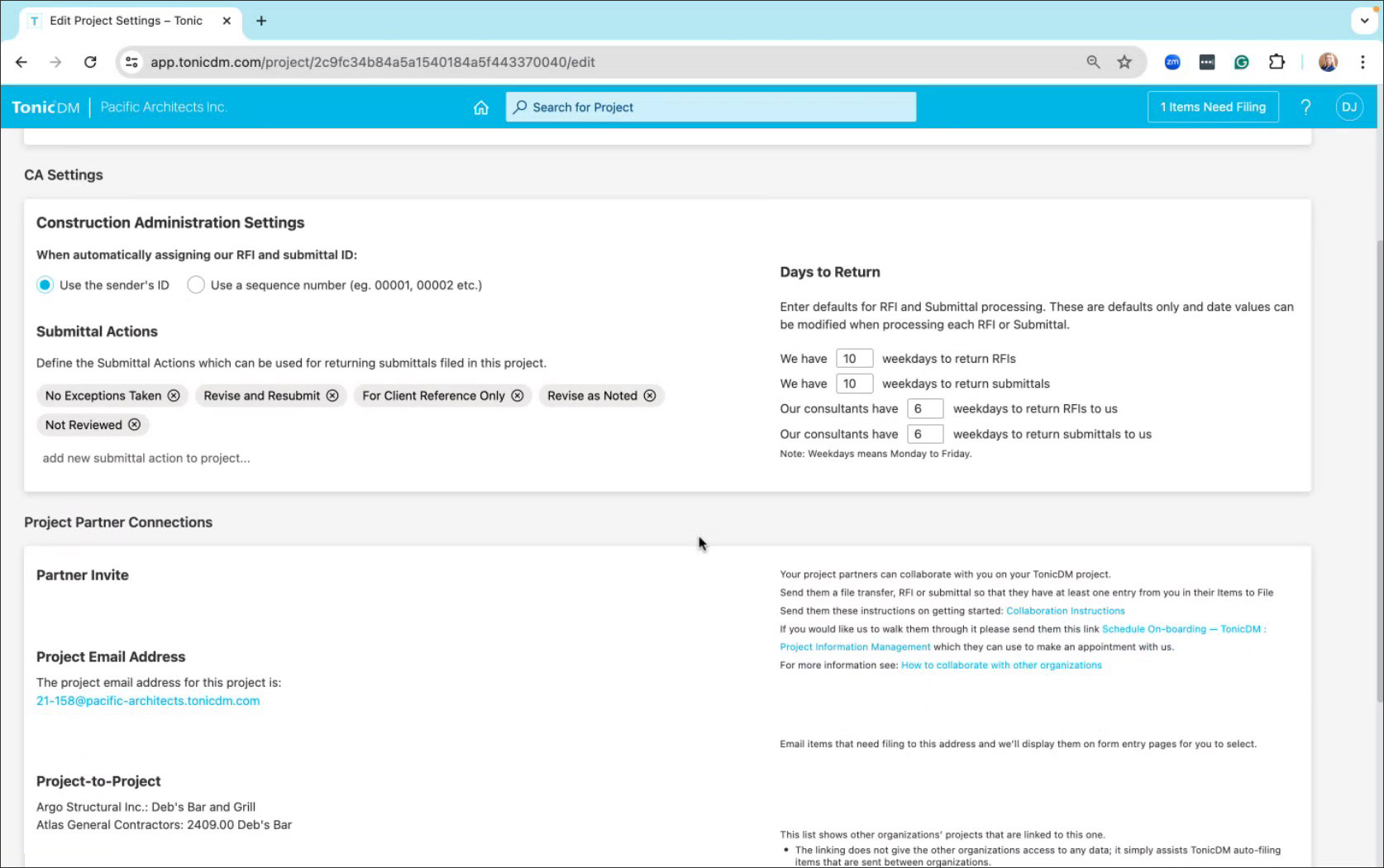Edit consultants weekdays to return submittals field
Image resolution: width=1384 pixels, height=868 pixels.
925,434
